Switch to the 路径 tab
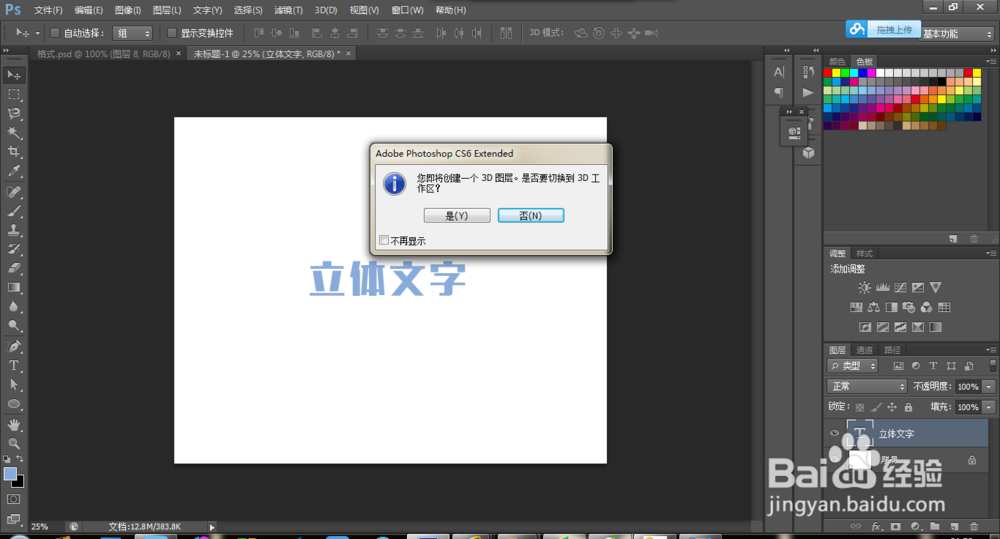 pyautogui.click(x=892, y=350)
